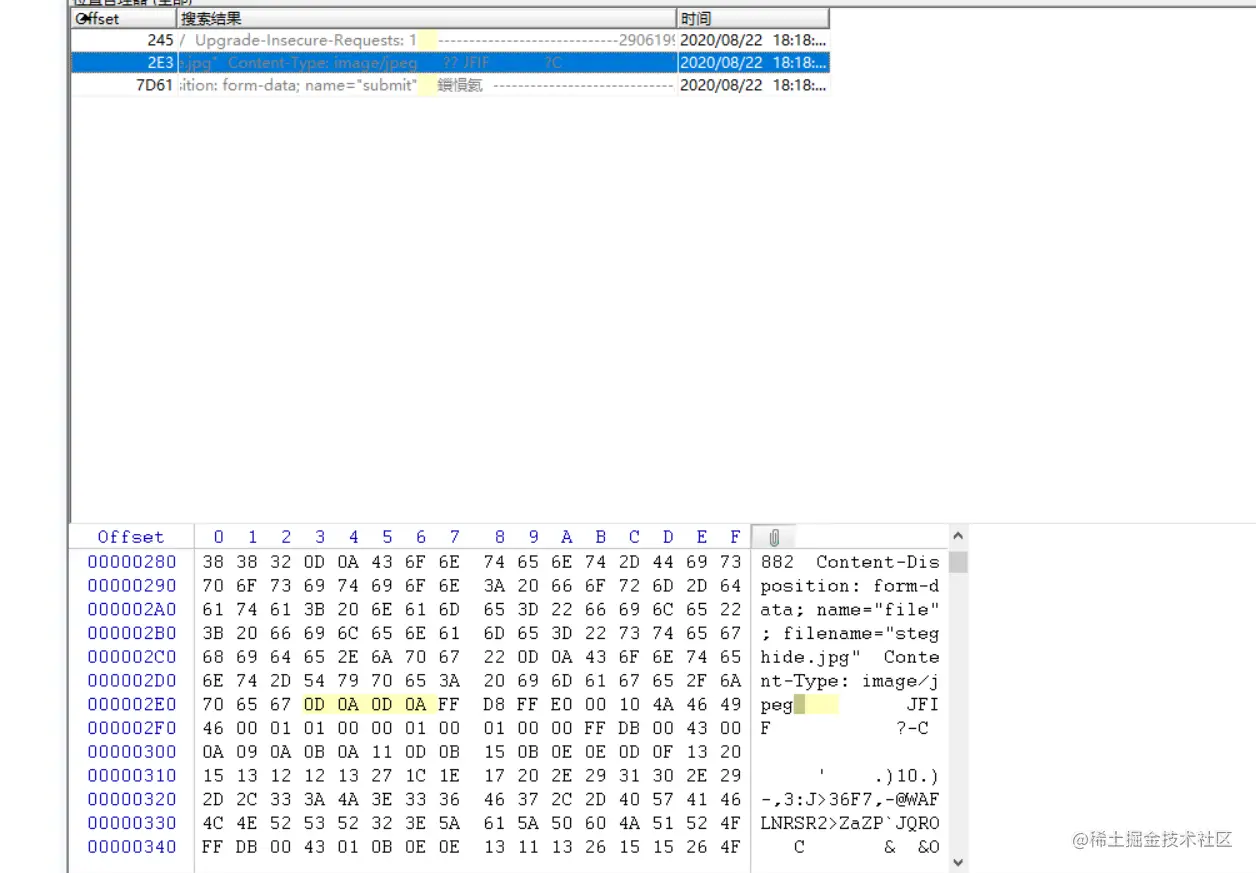Screen dimensions: 1256x873
Task: Click offset row 000002A0
Action: [x=131, y=610]
